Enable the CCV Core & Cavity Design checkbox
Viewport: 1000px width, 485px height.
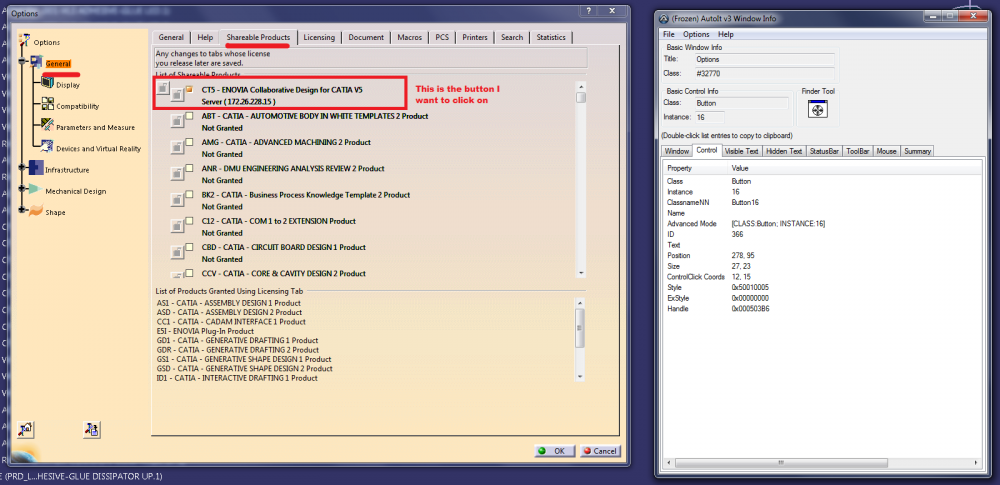189,272
